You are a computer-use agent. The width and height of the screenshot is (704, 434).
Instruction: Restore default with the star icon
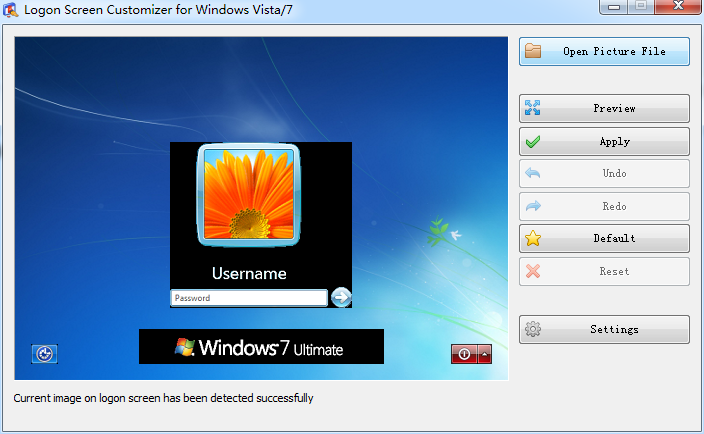coord(534,239)
